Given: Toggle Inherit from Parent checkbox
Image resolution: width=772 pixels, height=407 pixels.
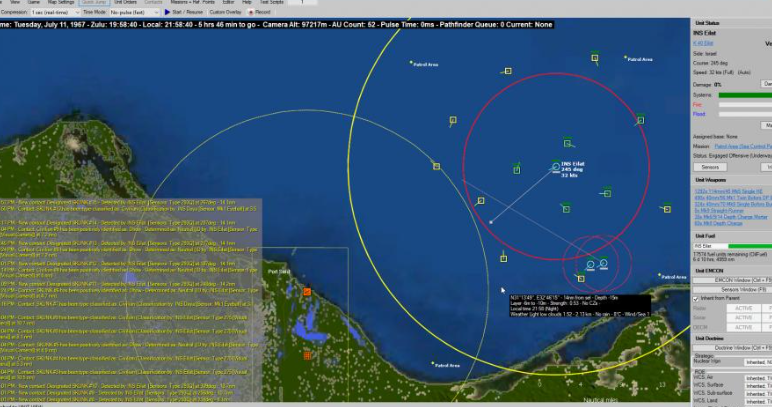Looking at the screenshot, I should [x=696, y=299].
